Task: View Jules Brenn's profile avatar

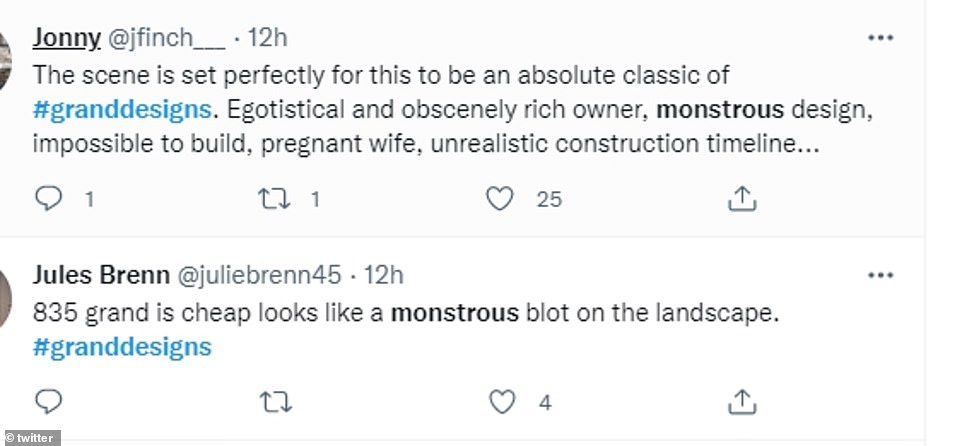Action: (x=5, y=290)
